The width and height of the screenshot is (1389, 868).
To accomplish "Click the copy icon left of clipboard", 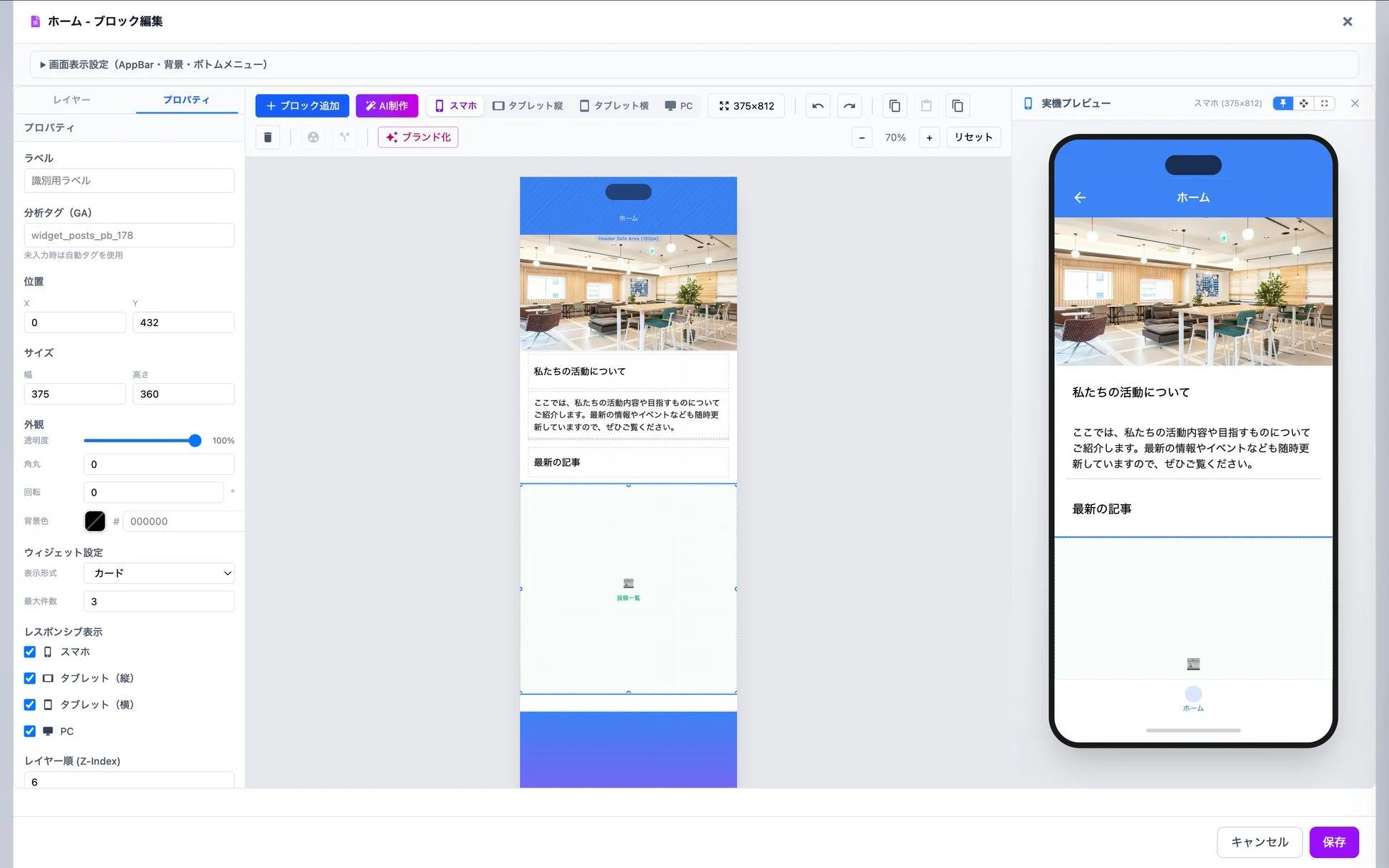I will (895, 106).
